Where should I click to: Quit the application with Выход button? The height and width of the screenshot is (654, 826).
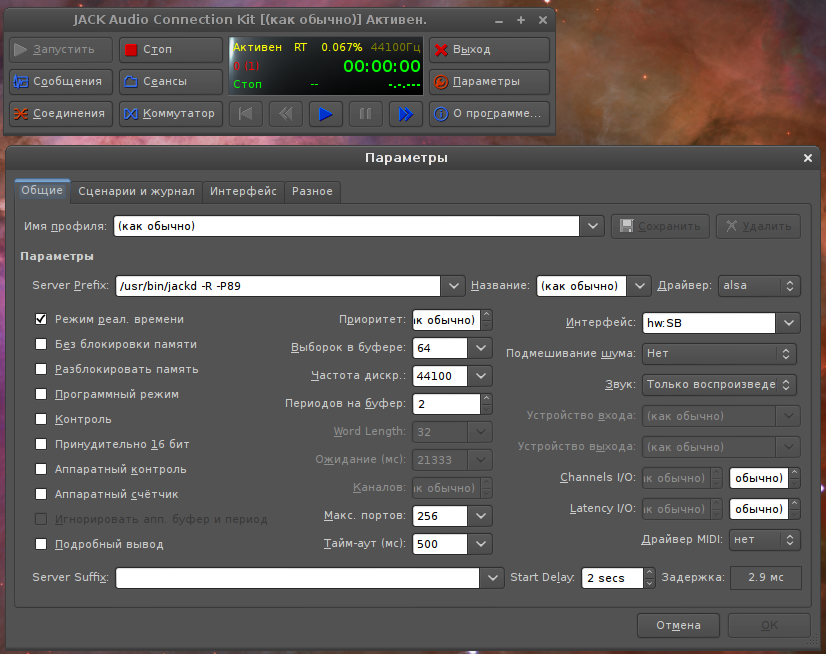pyautogui.click(x=489, y=50)
